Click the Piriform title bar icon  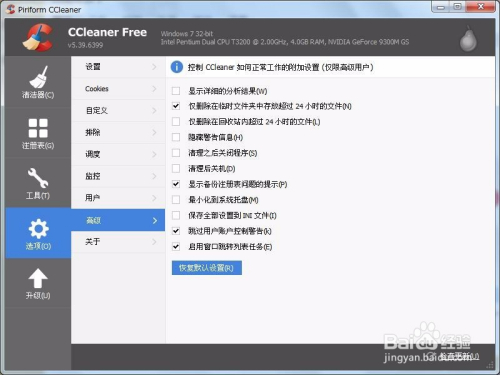pyautogui.click(x=10, y=9)
